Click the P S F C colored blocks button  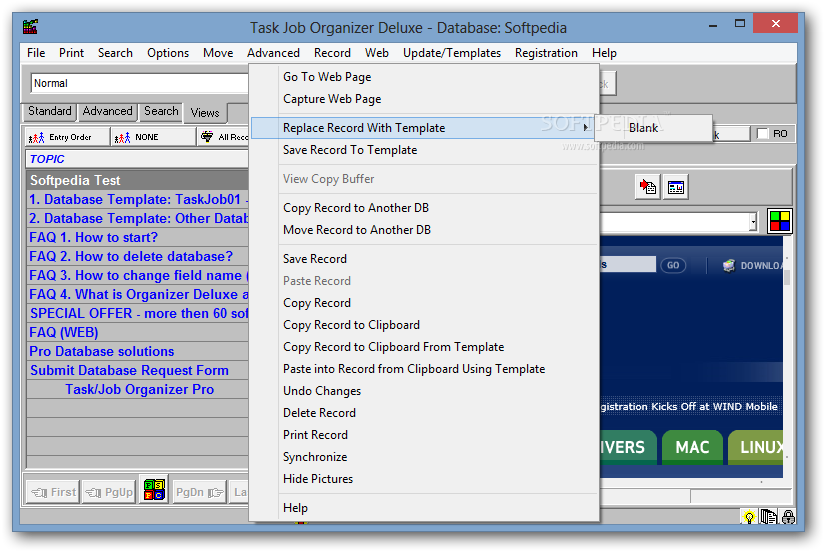point(154,489)
